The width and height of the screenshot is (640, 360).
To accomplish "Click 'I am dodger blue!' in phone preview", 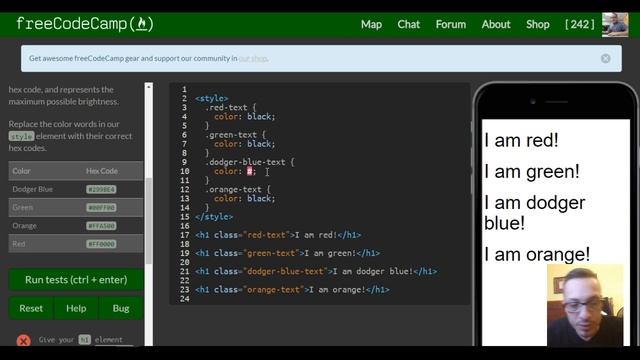I will (535, 213).
